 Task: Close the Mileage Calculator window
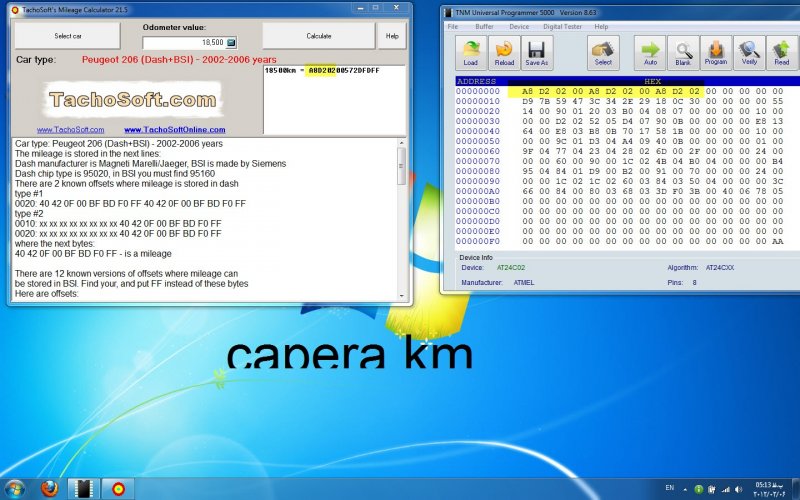pyautogui.click(x=396, y=8)
